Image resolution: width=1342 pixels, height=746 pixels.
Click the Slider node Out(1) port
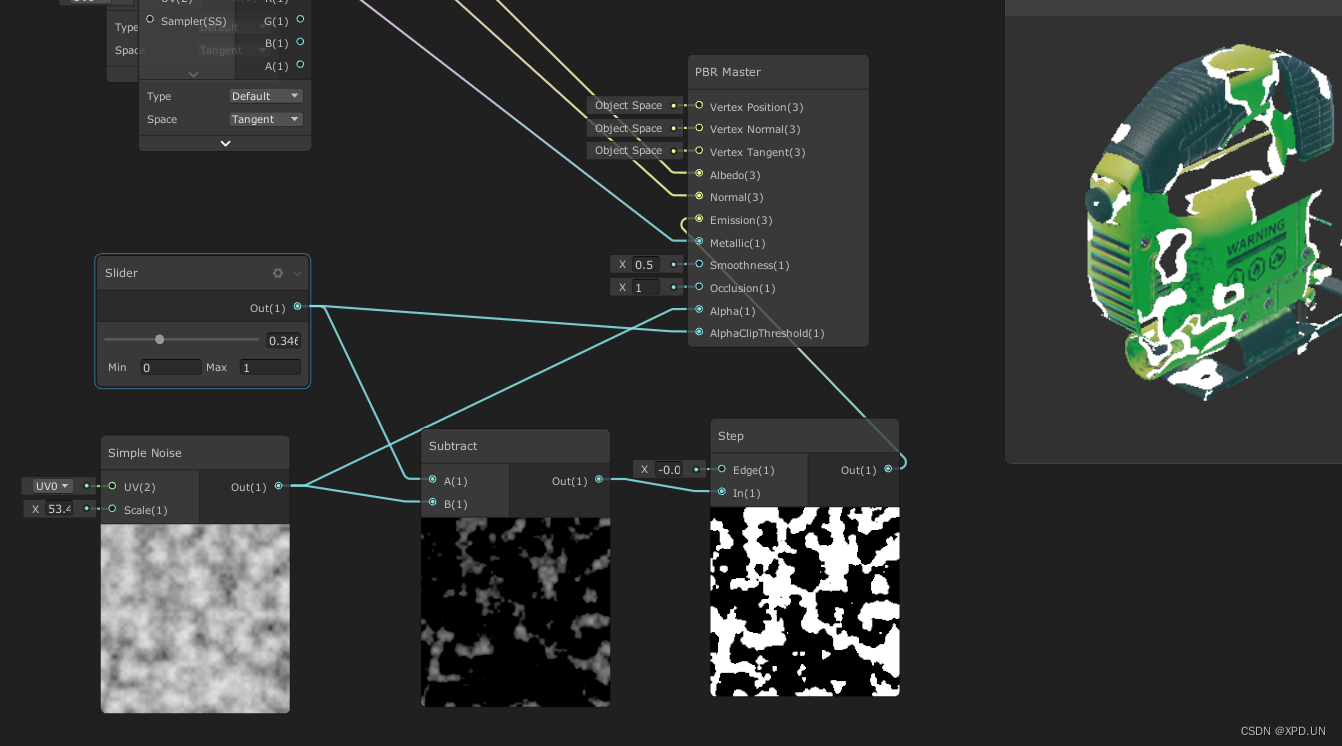pos(298,307)
